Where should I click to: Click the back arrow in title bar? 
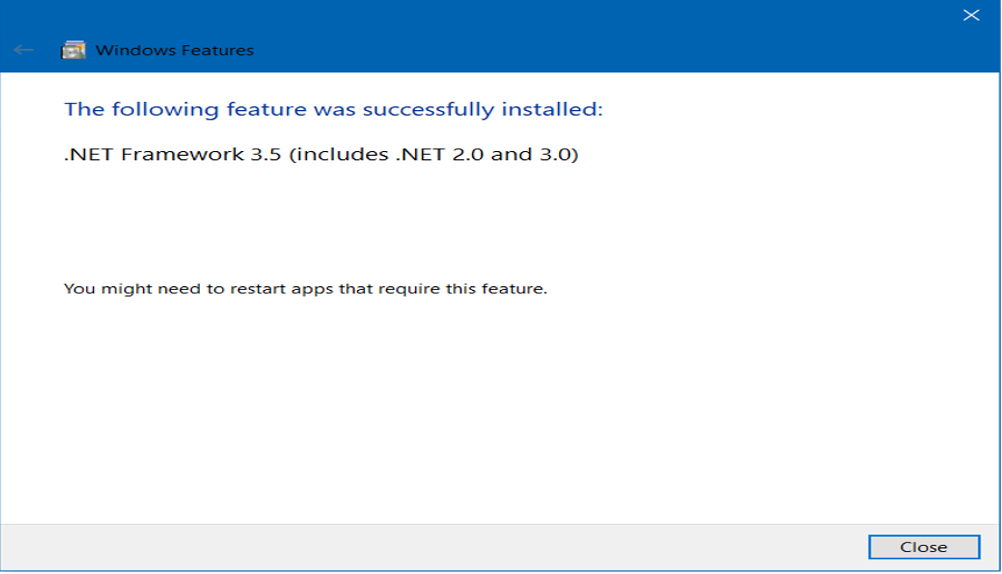point(24,50)
